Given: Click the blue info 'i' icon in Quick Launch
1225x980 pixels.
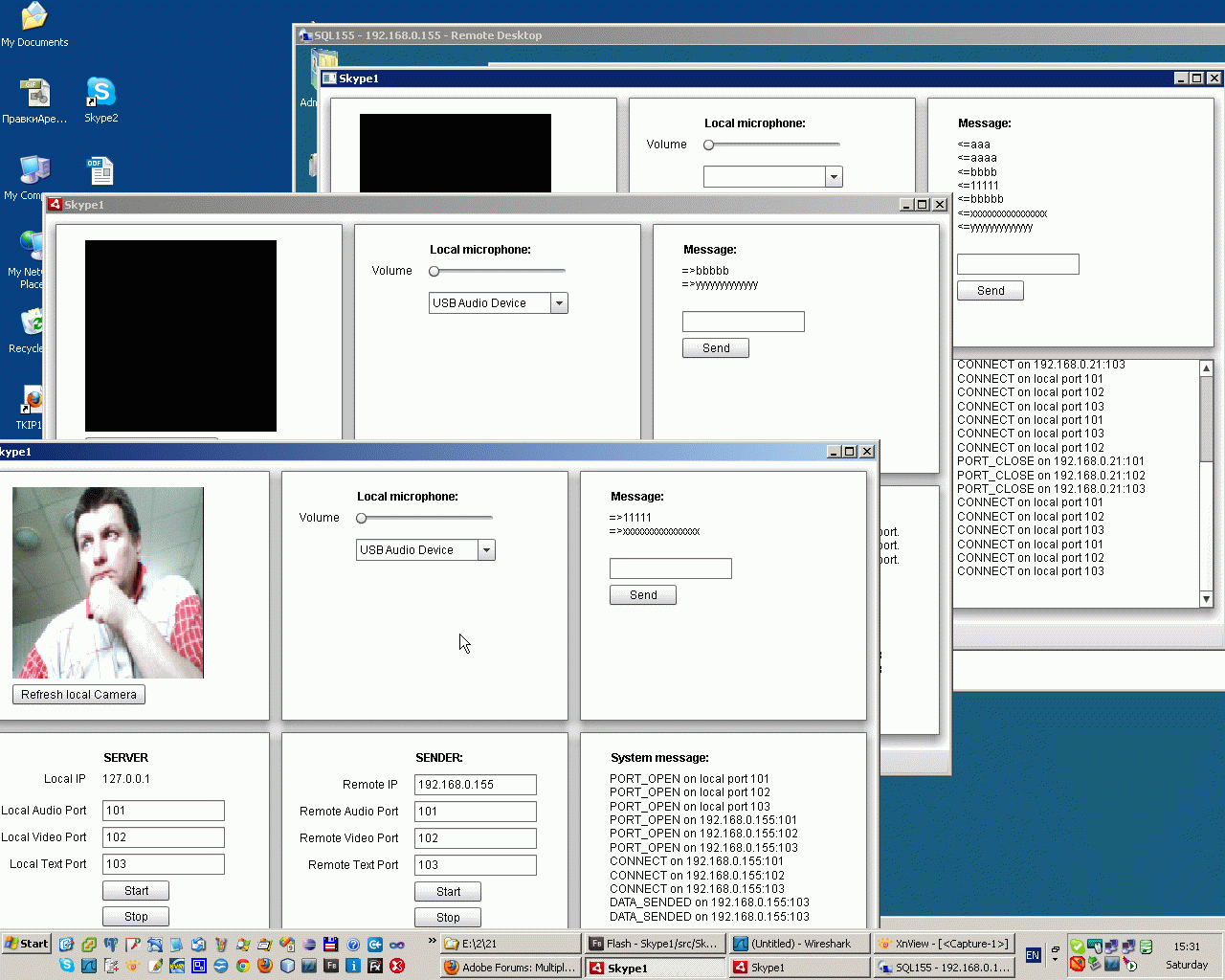Looking at the screenshot, I should [352, 967].
